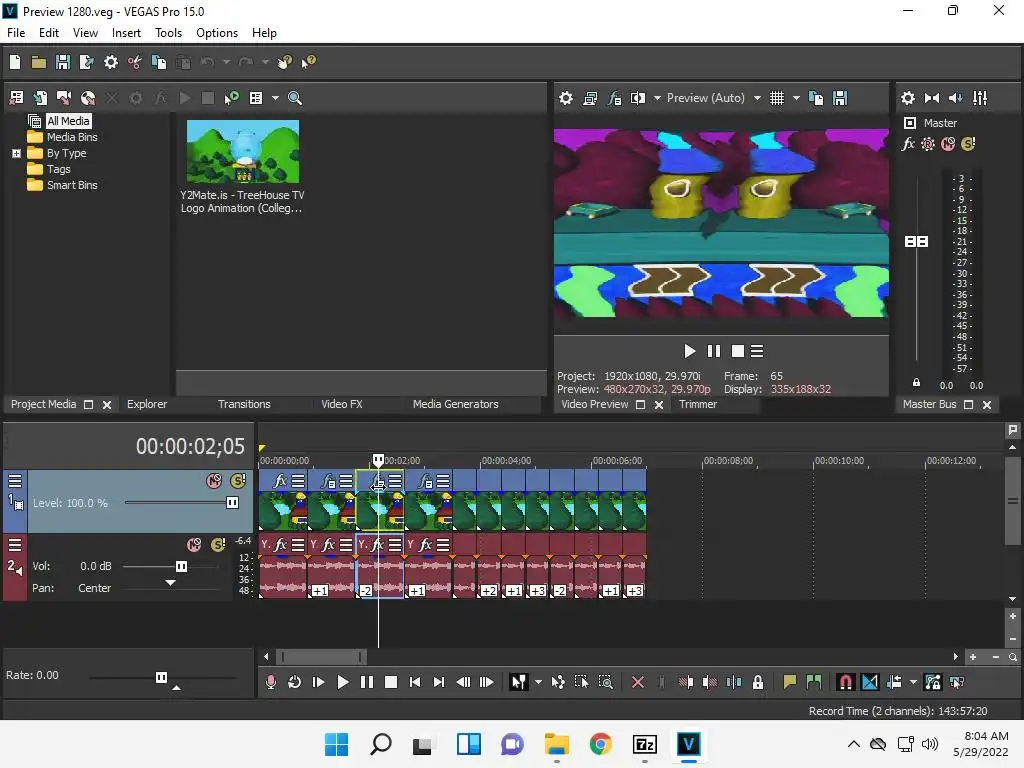This screenshot has width=1024, height=768.
Task: Click the Normal Edit Tool icon
Action: pyautogui.click(x=519, y=682)
